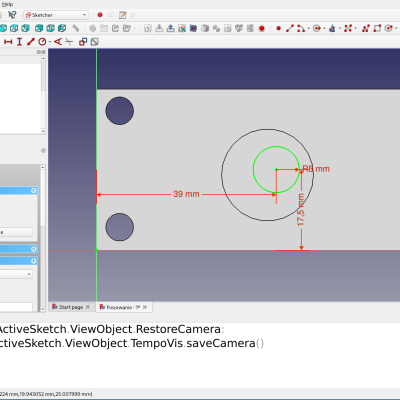The width and height of the screenshot is (400, 400).
Task: Open the What's This help tool
Action: [12, 15]
